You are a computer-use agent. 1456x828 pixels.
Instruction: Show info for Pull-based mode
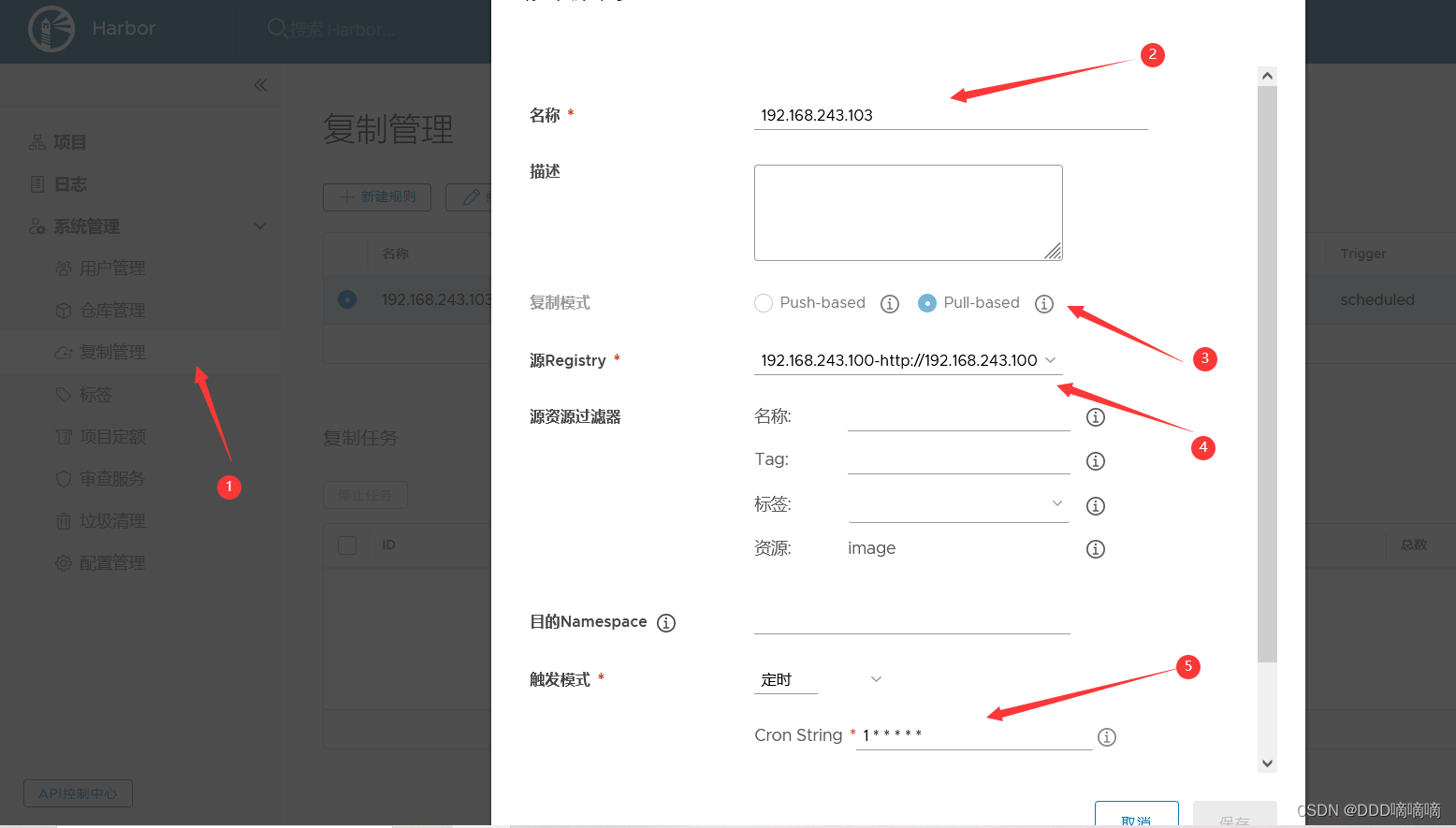(1044, 304)
